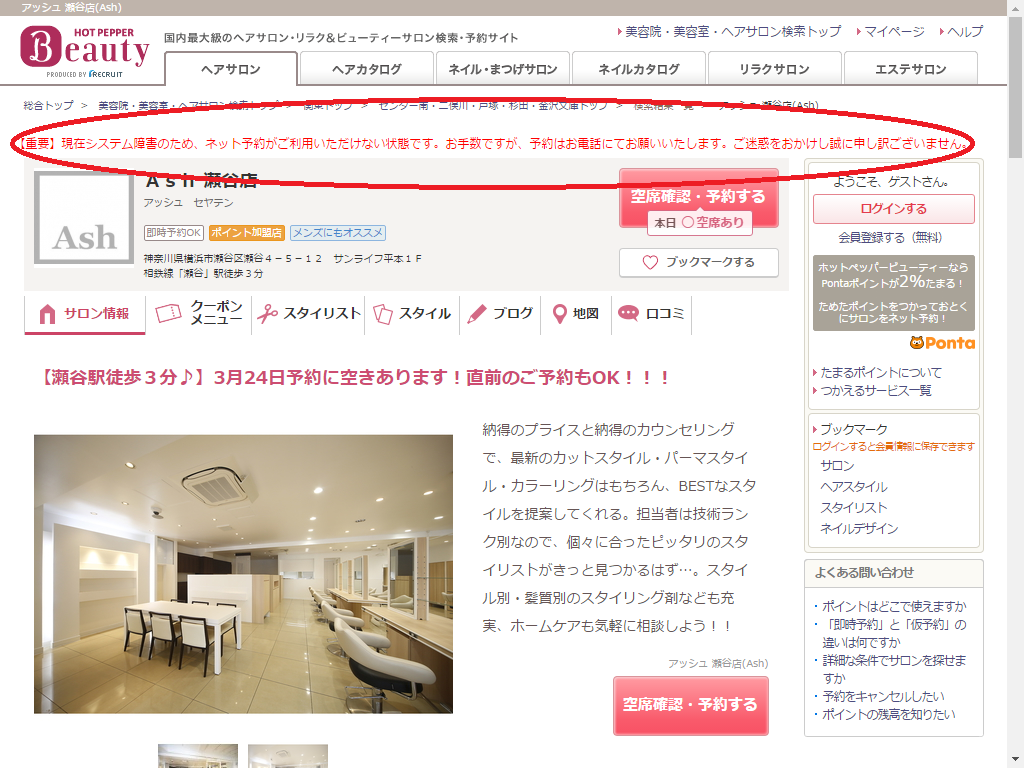The image size is (1024, 768).
Task: Open ヘルプ link
Action: tap(965, 31)
